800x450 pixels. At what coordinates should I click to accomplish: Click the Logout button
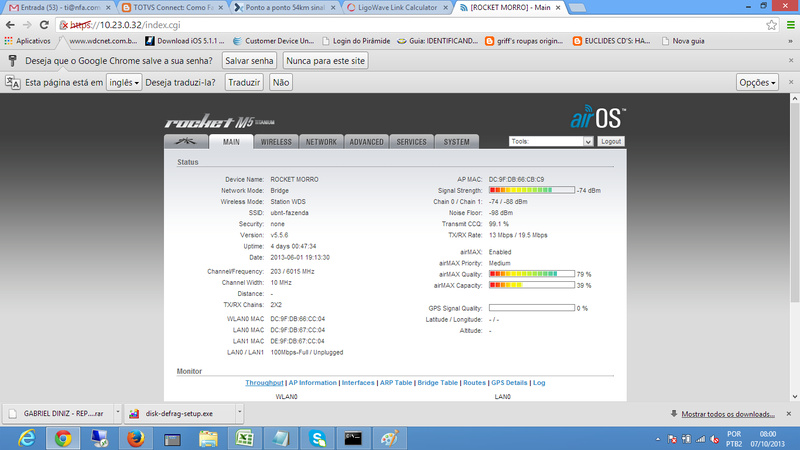(x=611, y=141)
